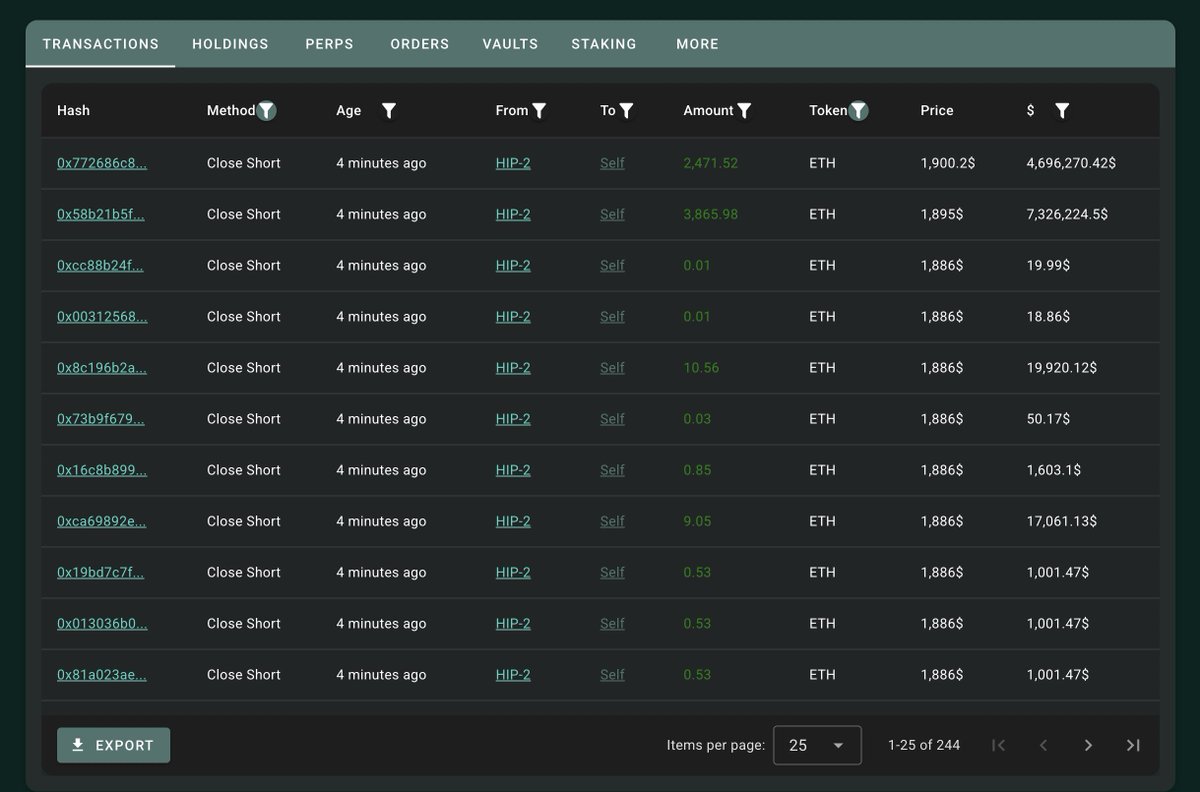The image size is (1200, 792).
Task: Open transaction hash 0x73b9f679...
Action: [101, 418]
